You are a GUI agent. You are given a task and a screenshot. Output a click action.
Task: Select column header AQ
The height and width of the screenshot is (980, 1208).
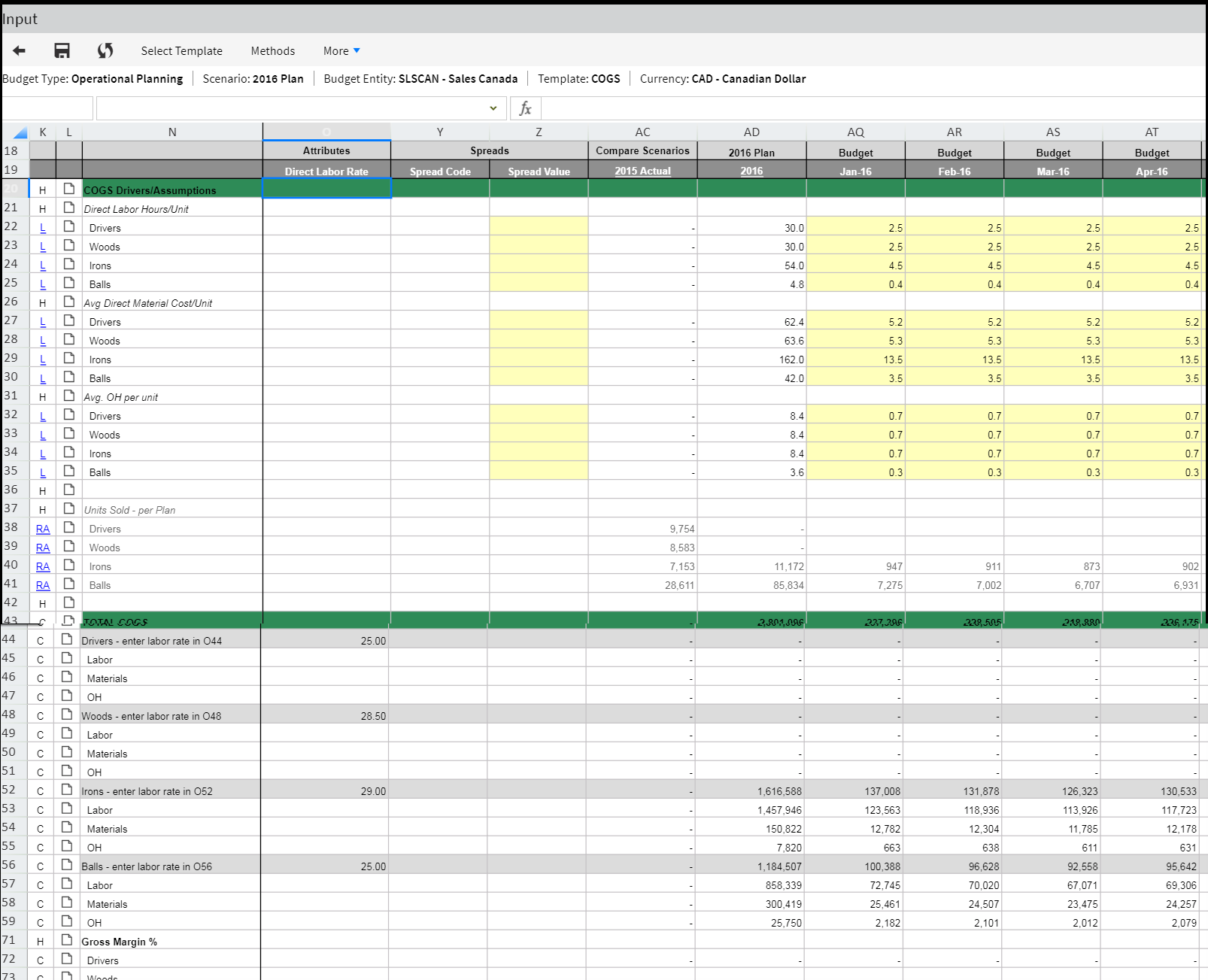point(856,132)
